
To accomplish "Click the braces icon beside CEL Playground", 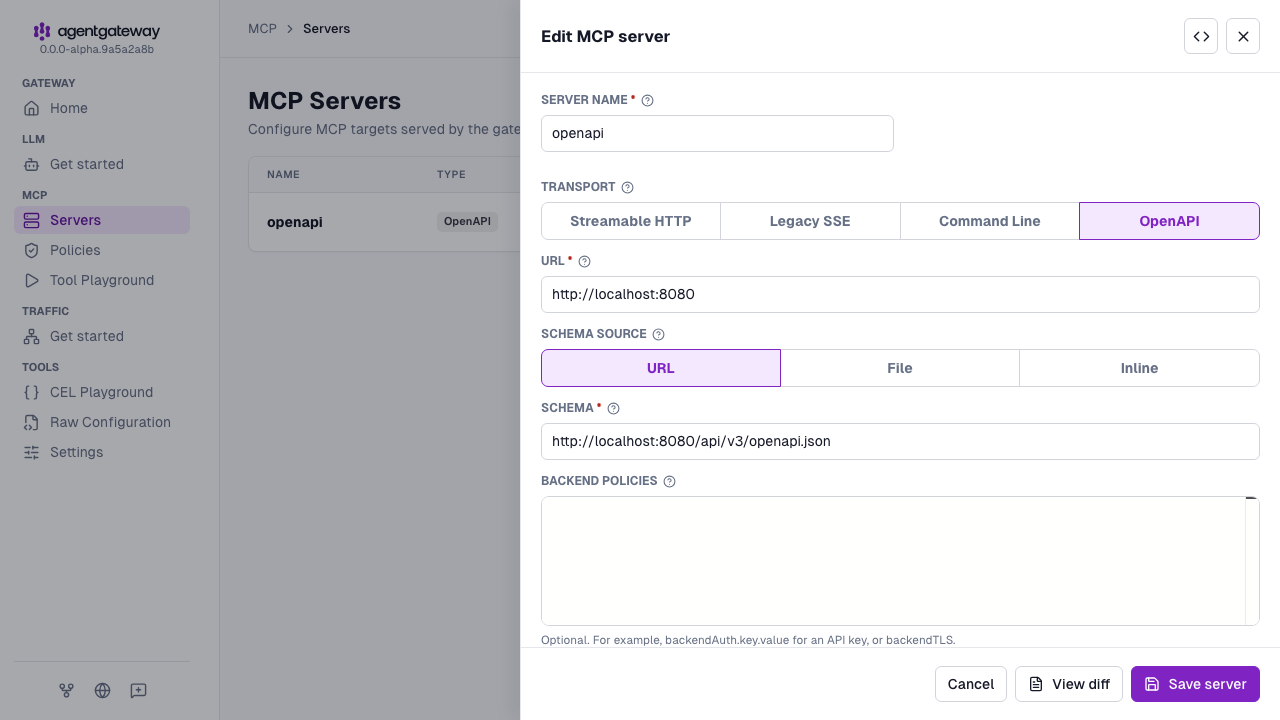I will (31, 392).
